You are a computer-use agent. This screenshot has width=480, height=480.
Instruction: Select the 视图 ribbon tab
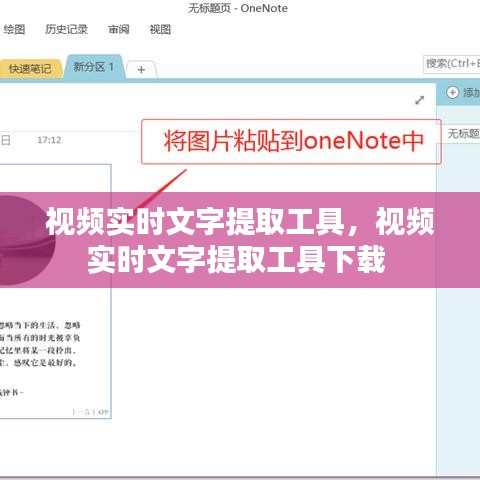(x=160, y=29)
